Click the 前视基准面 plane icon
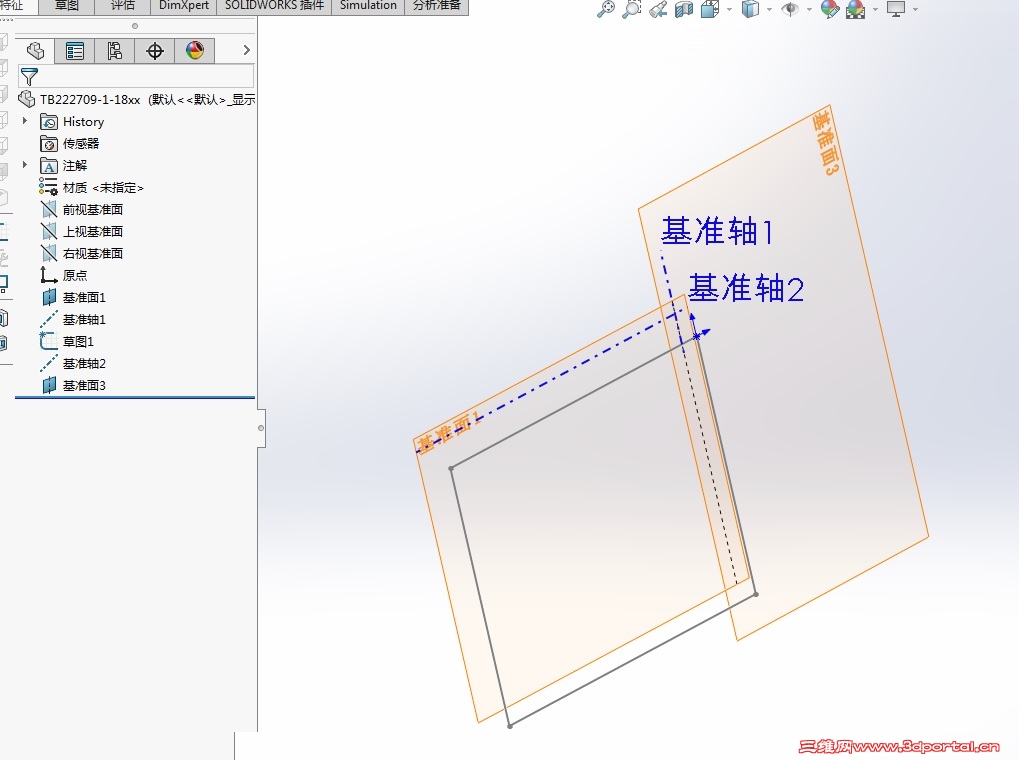1019x760 pixels. 49,210
